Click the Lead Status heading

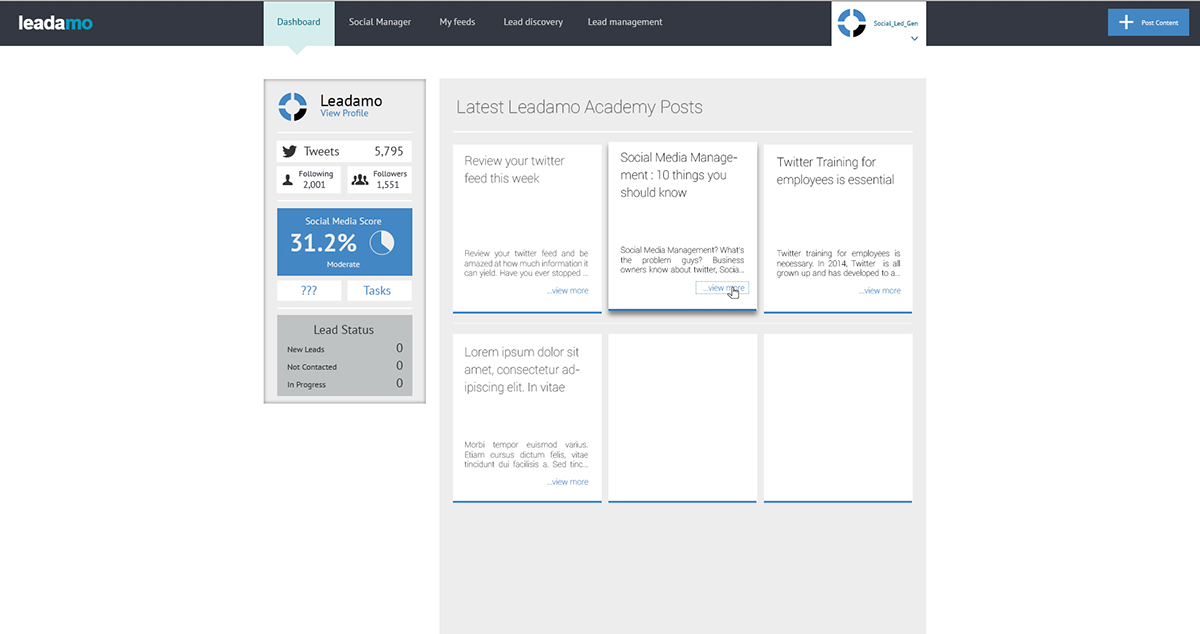pos(344,329)
